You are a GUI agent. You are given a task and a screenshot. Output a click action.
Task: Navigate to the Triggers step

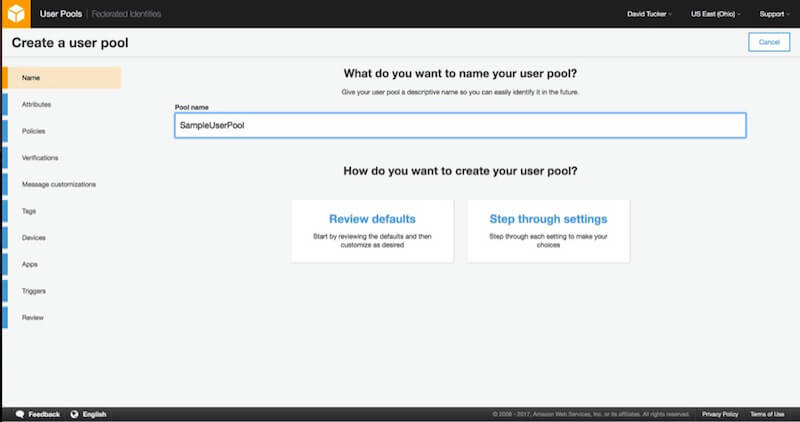click(x=33, y=291)
